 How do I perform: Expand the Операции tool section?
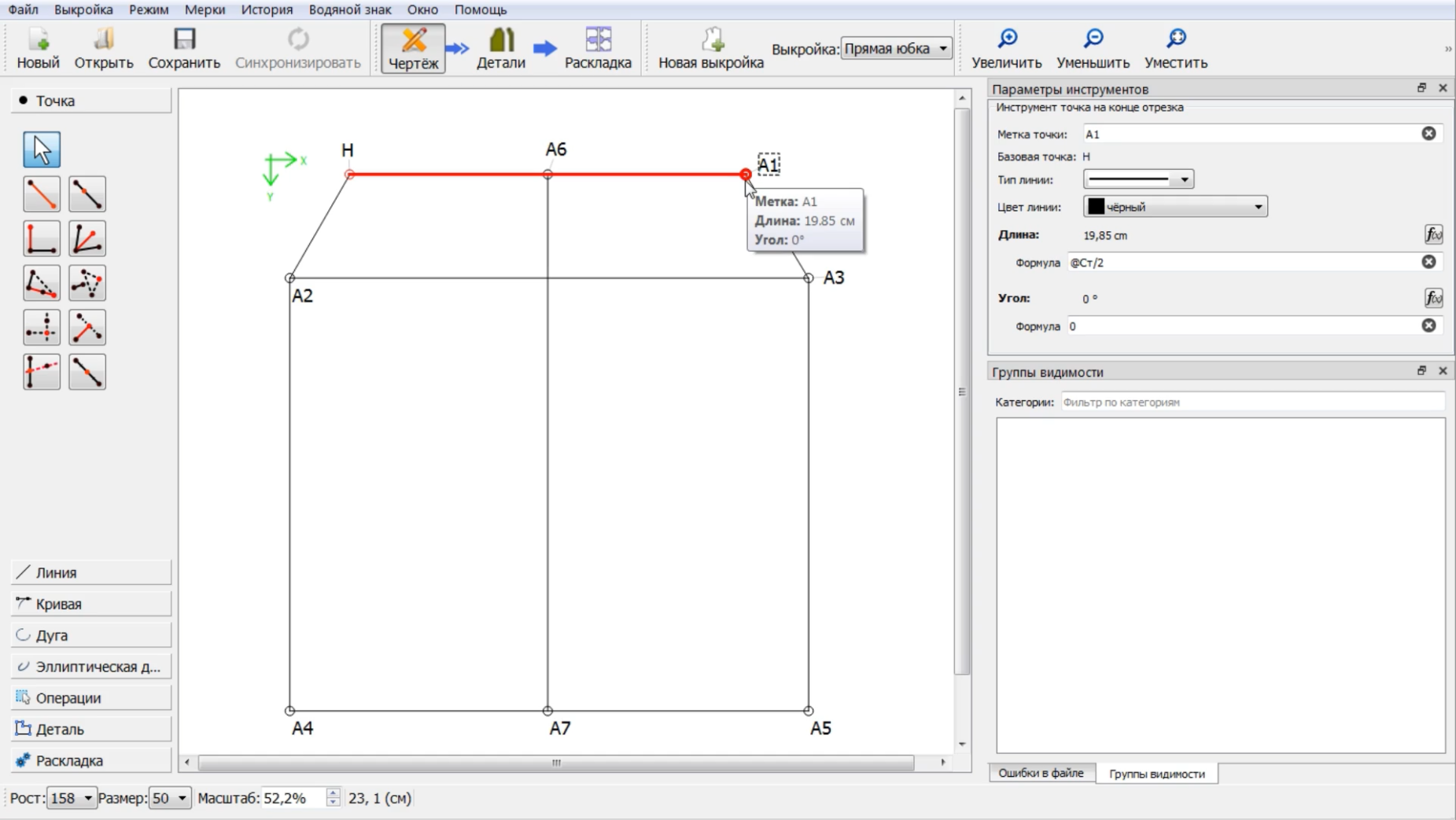pos(91,698)
